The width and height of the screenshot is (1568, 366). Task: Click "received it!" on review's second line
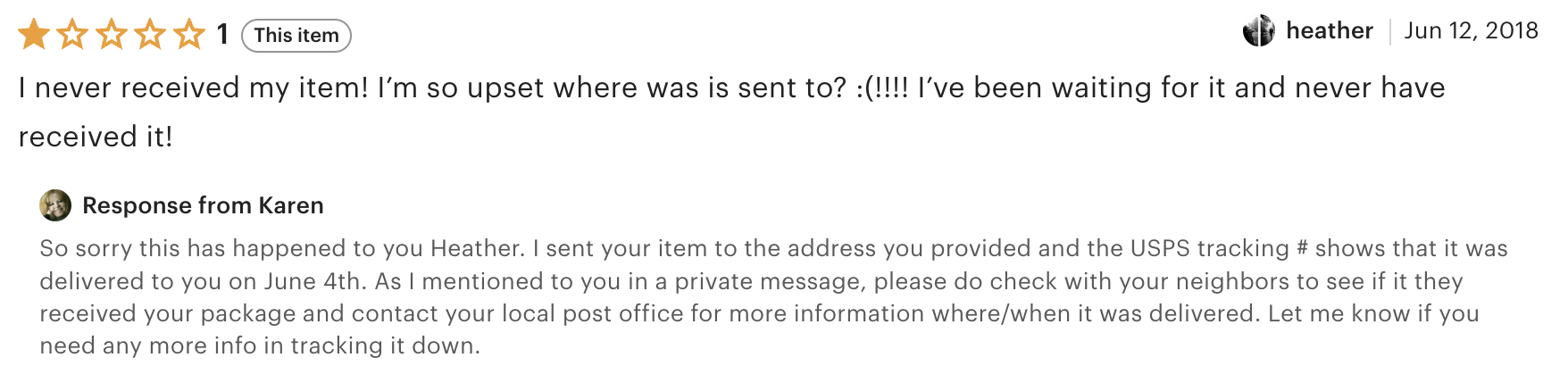pos(96,137)
